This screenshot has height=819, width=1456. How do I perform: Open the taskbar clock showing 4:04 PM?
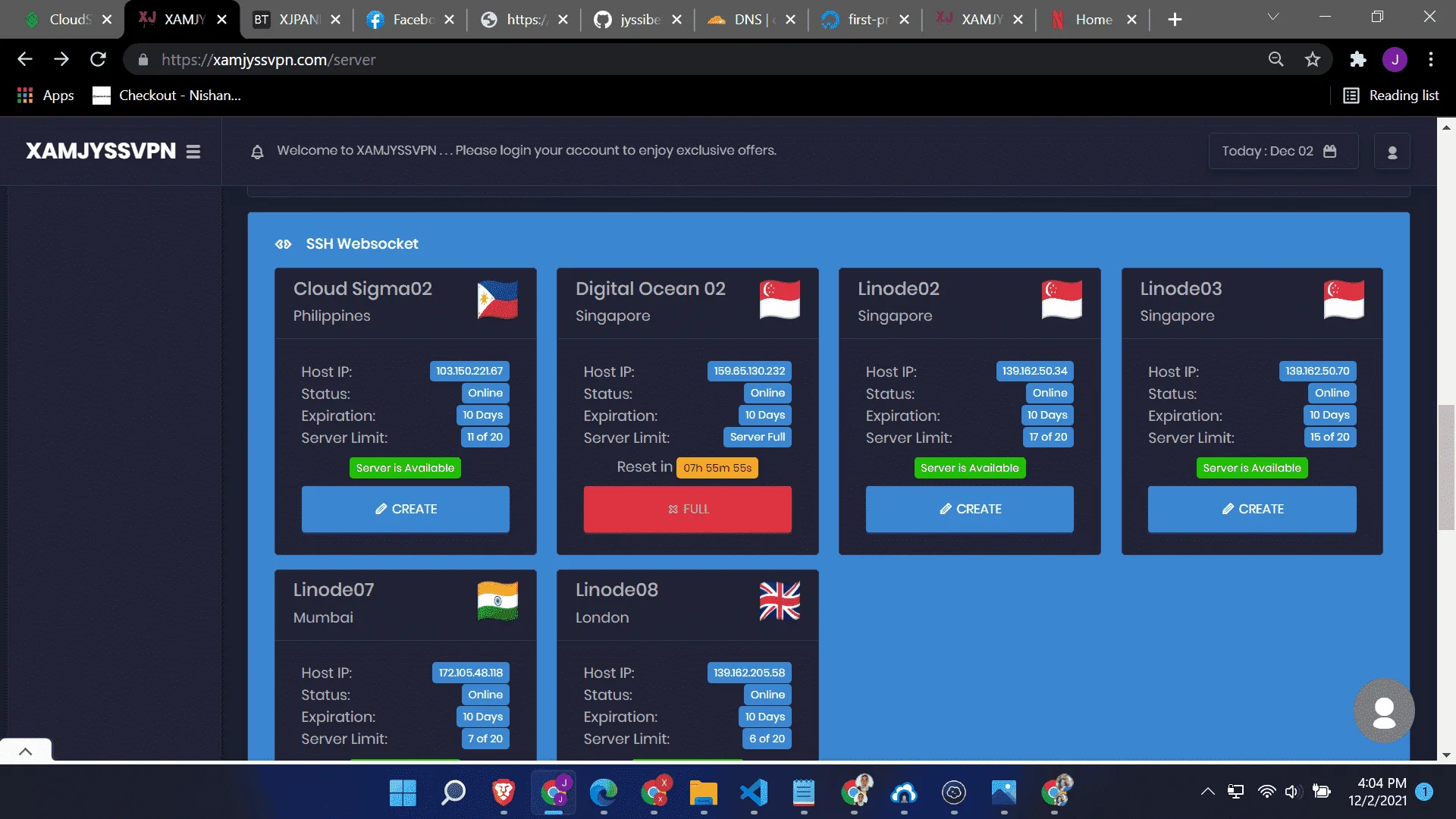coord(1378,792)
